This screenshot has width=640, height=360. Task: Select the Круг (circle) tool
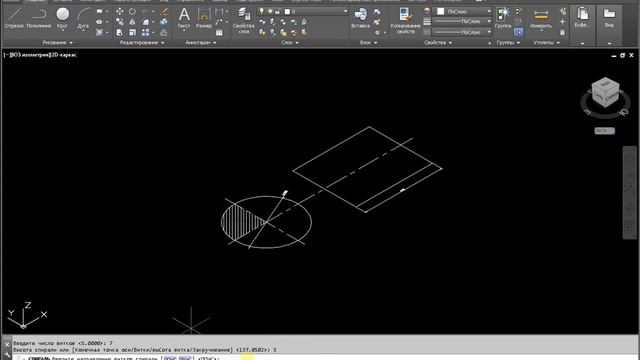coord(62,18)
